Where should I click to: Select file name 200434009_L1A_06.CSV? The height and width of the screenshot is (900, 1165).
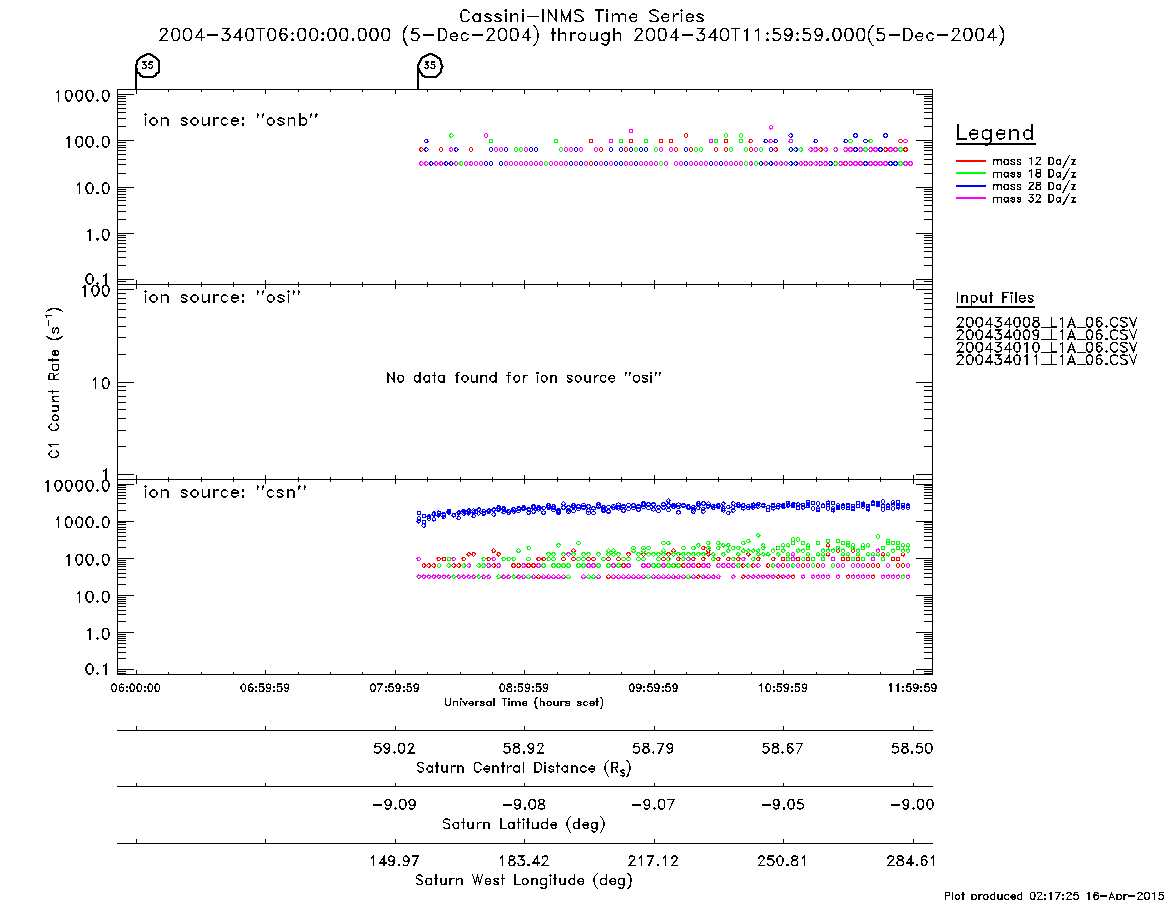[1046, 335]
